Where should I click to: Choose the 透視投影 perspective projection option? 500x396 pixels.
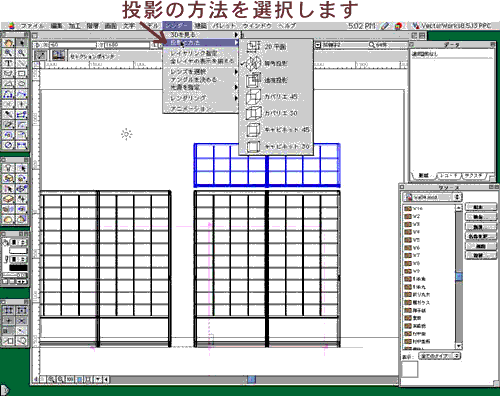[x=276, y=80]
